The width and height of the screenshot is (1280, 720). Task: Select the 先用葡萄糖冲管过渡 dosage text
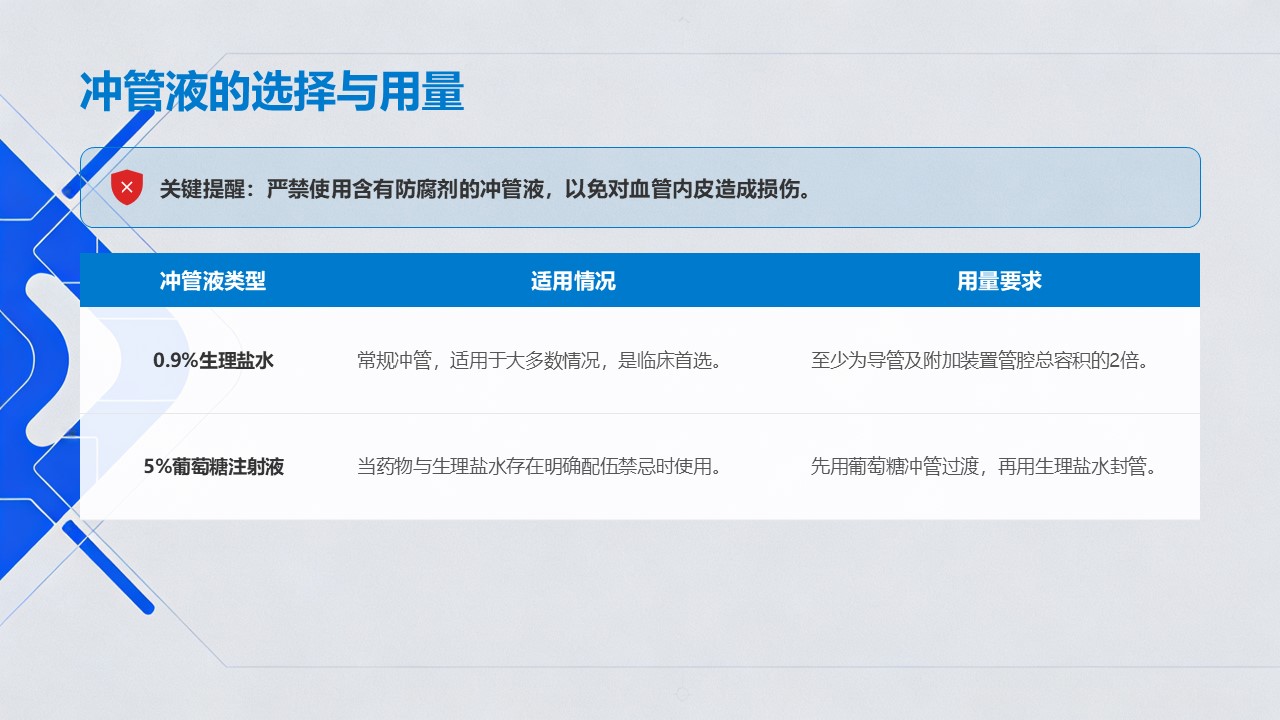coord(983,466)
